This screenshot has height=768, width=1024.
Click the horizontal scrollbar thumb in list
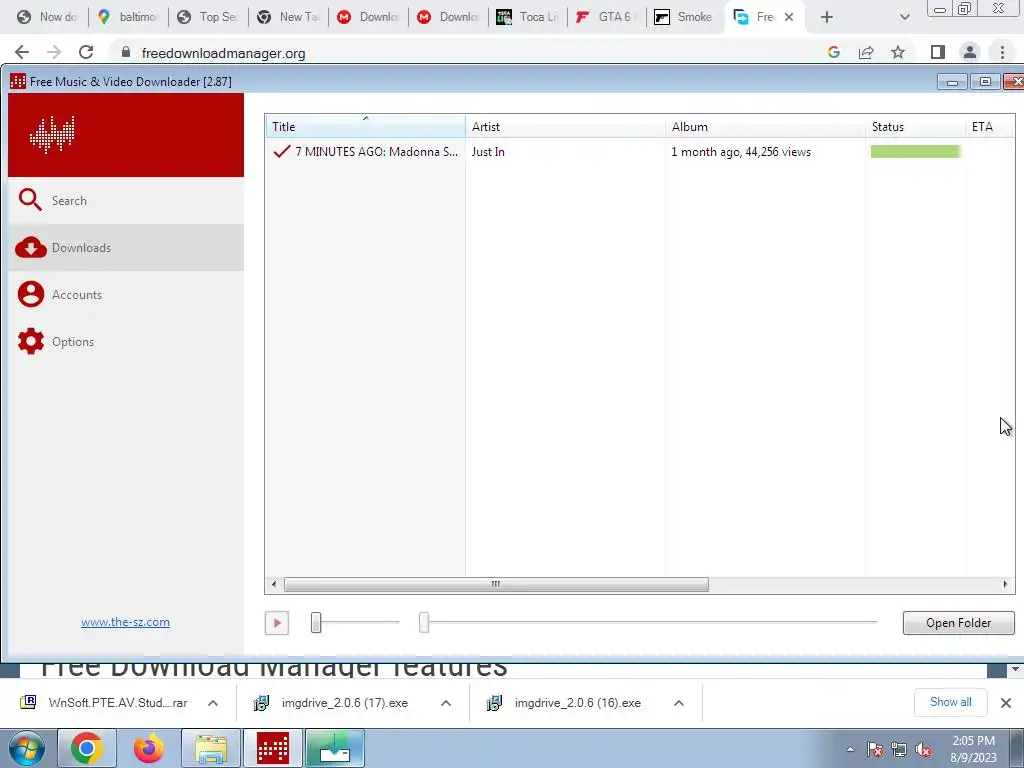coord(496,584)
